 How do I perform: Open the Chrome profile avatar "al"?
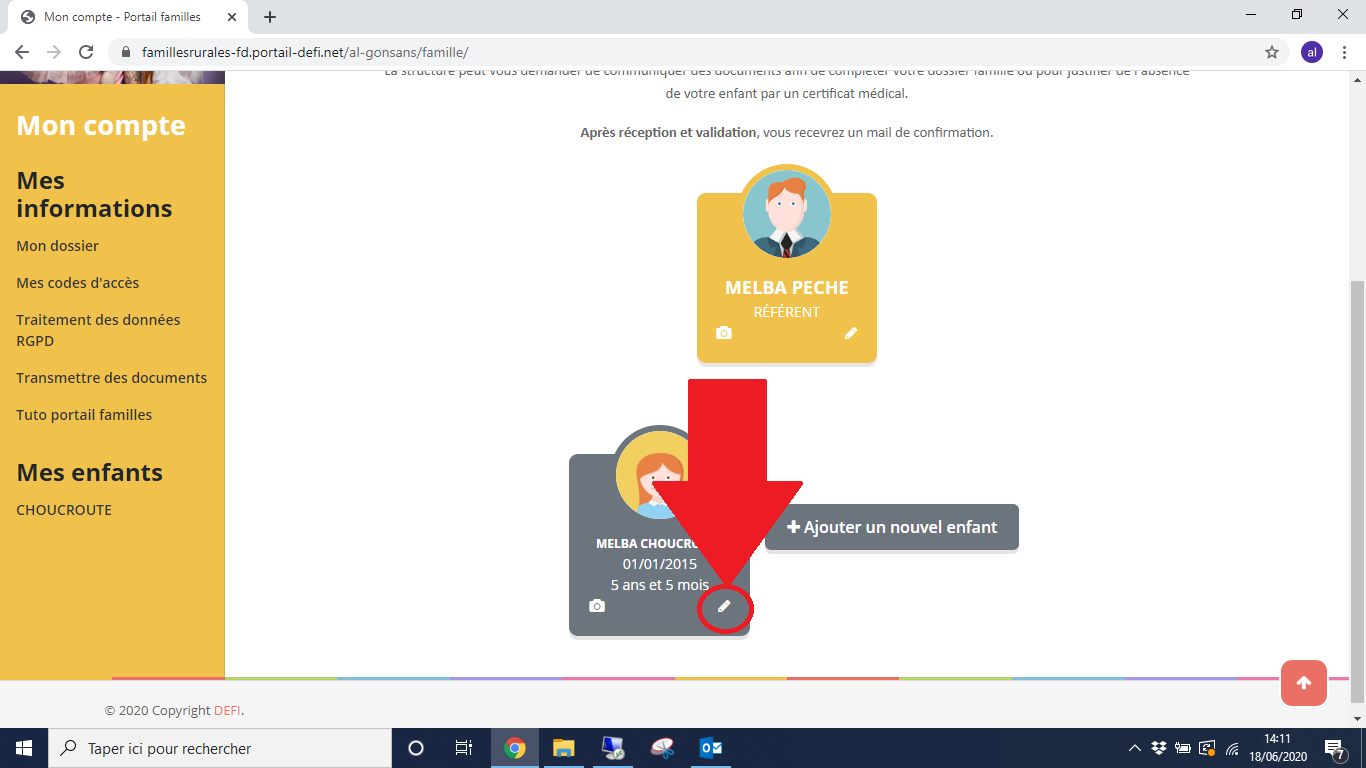click(1311, 52)
